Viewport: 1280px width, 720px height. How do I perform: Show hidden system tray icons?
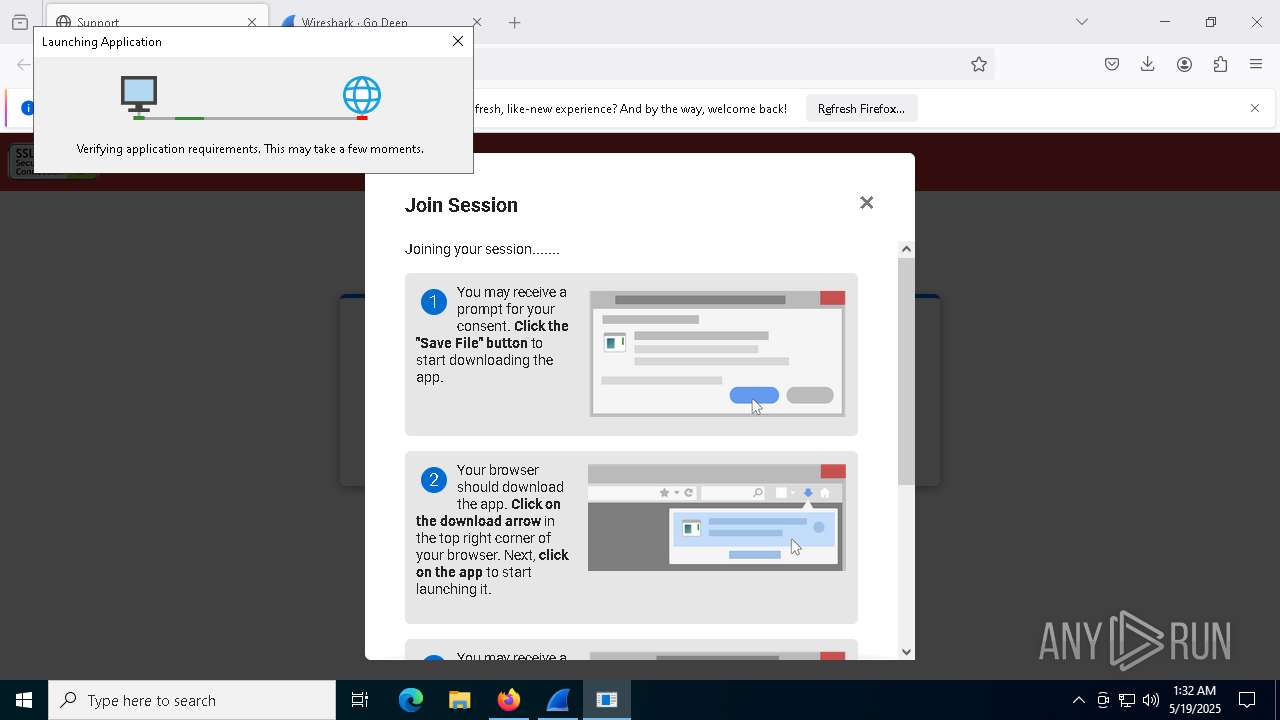coord(1078,700)
